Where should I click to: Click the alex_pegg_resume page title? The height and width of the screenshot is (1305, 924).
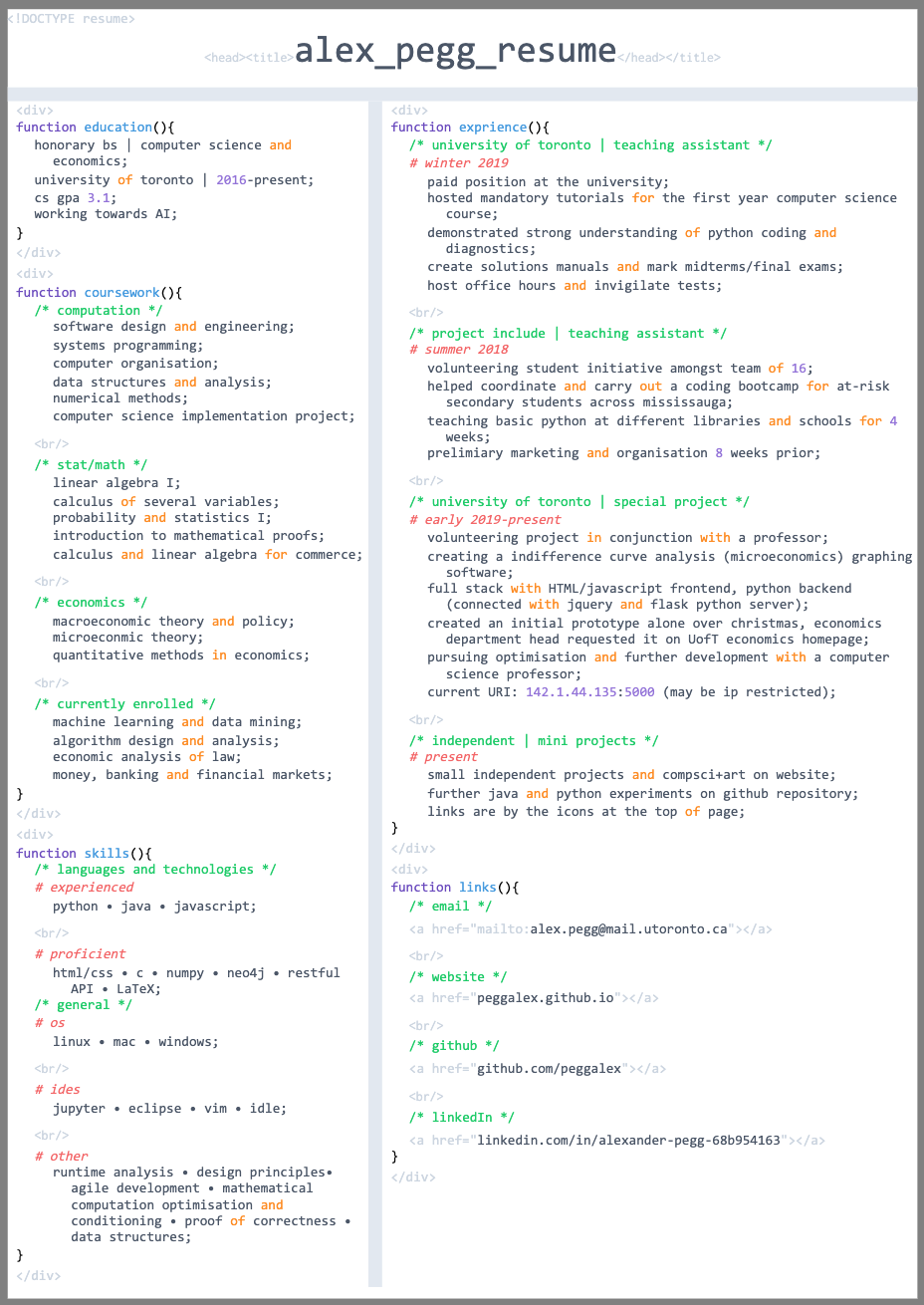pos(455,51)
